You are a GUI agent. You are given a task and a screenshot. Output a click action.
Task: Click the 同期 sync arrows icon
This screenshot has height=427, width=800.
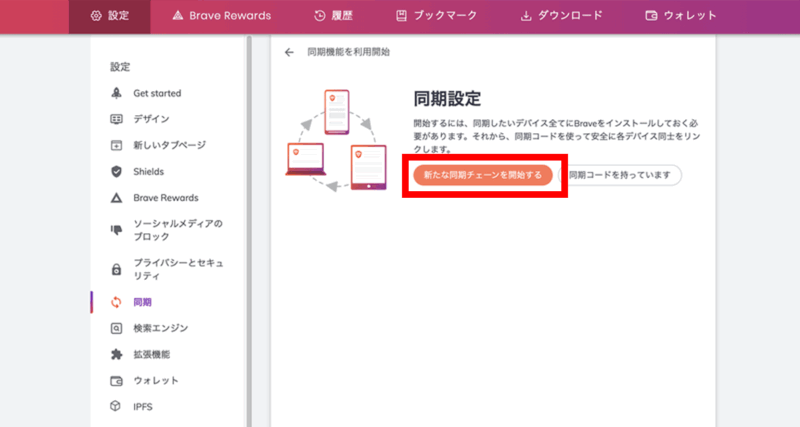116,302
